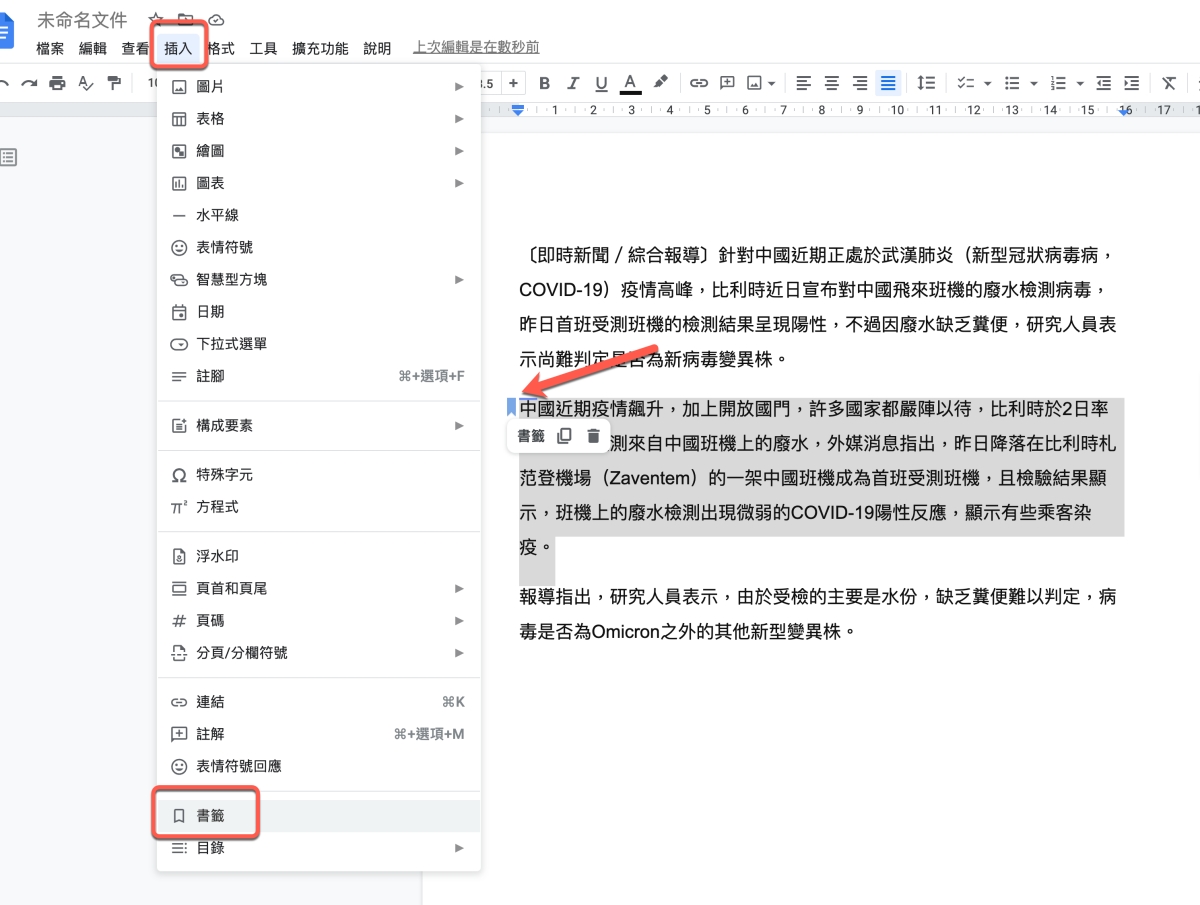Open the 擴充功能 menu
Viewport: 1200px width, 905px height.
[320, 48]
